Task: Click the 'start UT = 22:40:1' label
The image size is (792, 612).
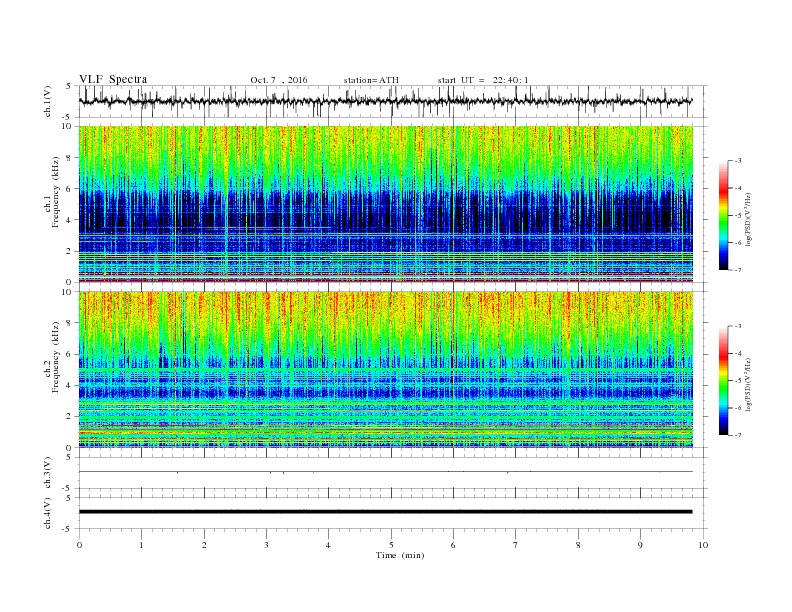Action: pos(483,80)
